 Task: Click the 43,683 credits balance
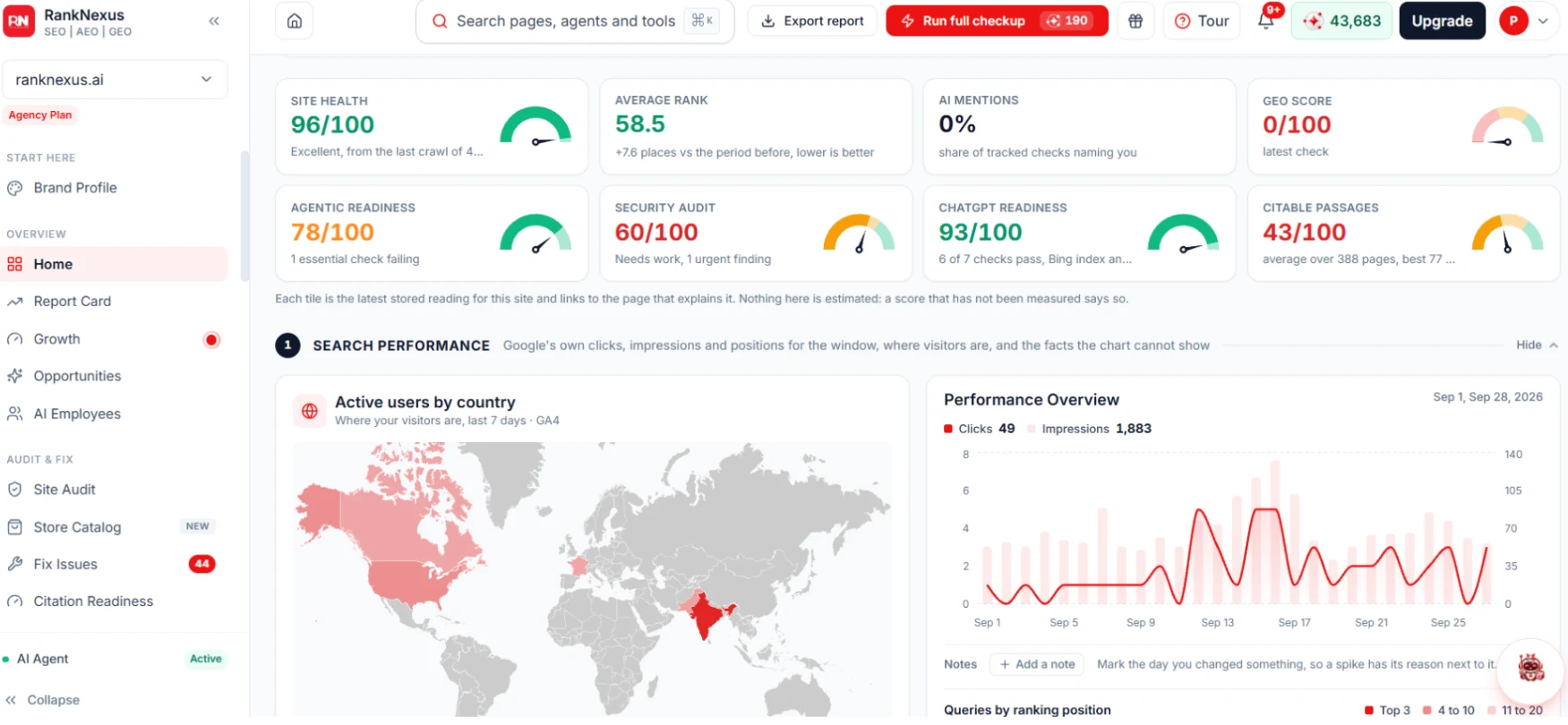click(1341, 21)
